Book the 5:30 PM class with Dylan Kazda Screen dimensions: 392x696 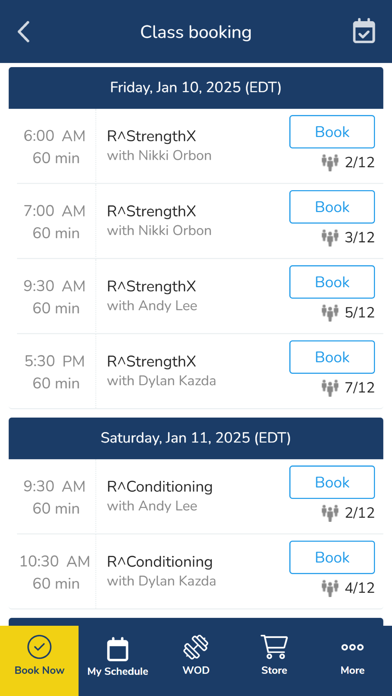pyautogui.click(x=332, y=357)
